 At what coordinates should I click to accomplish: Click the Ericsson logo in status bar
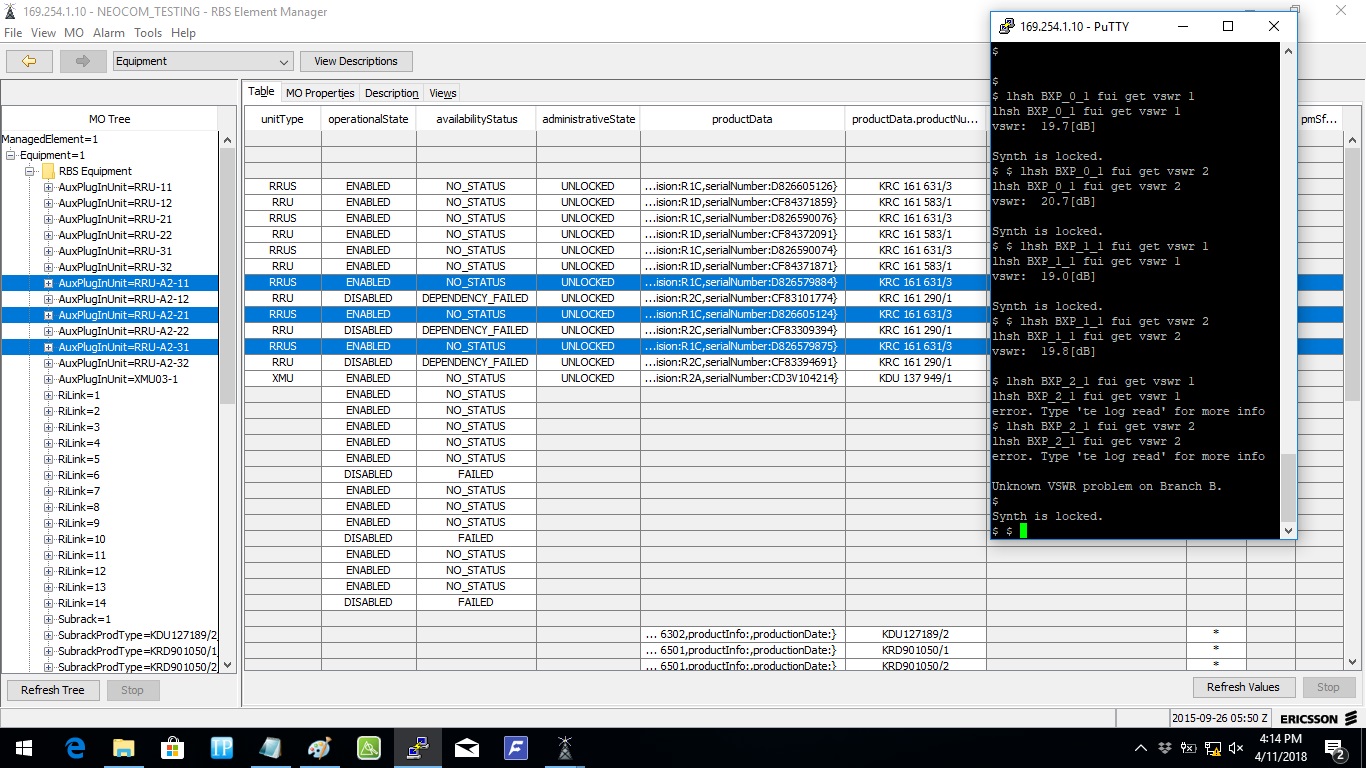pyautogui.click(x=1318, y=718)
